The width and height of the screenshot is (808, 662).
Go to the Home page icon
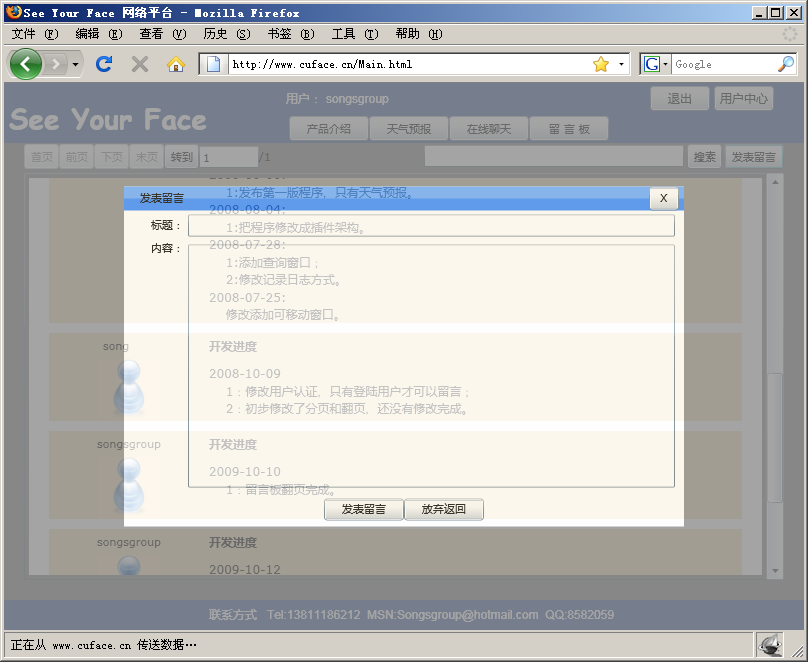176,64
